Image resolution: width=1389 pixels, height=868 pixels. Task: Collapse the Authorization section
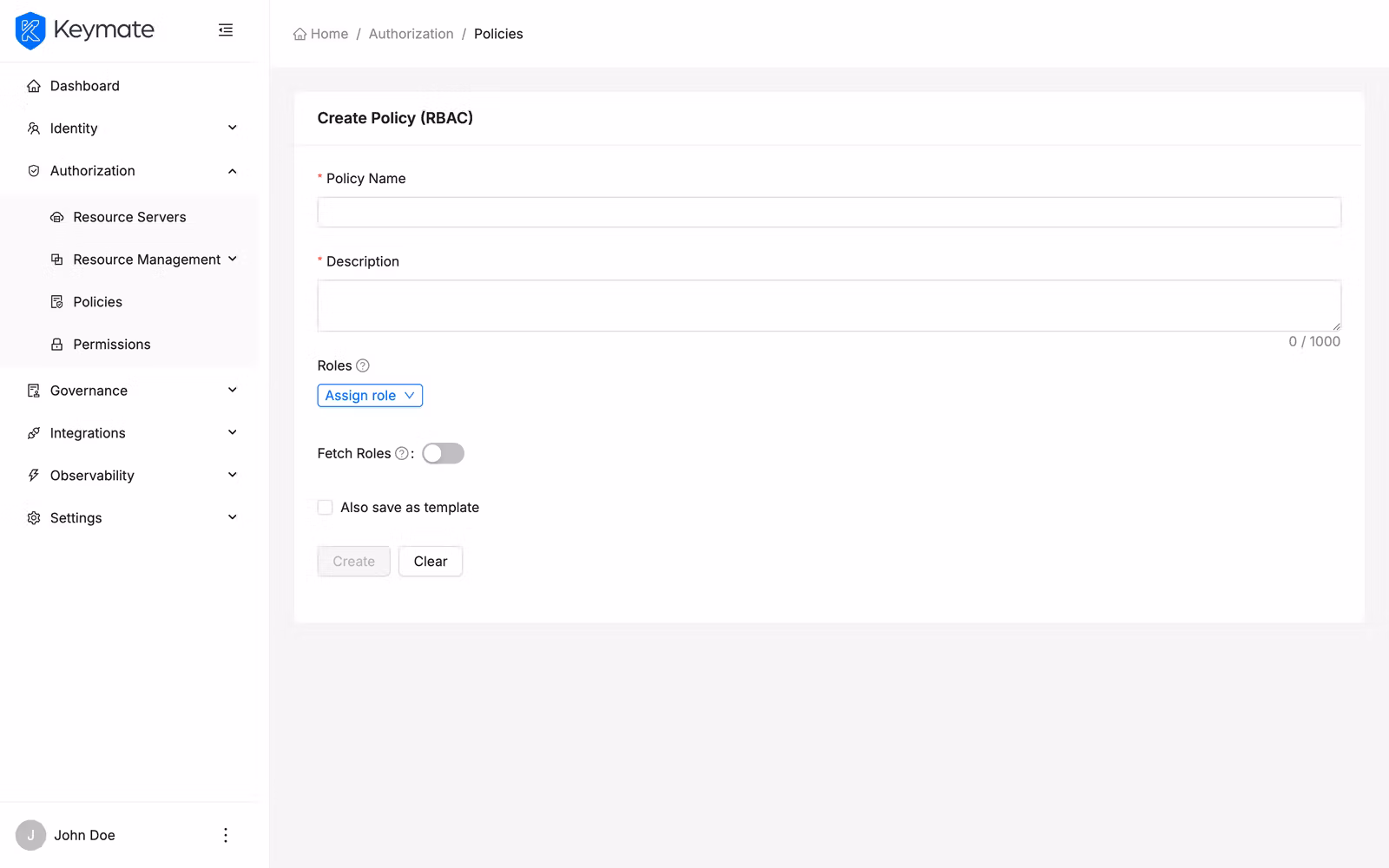click(92, 170)
